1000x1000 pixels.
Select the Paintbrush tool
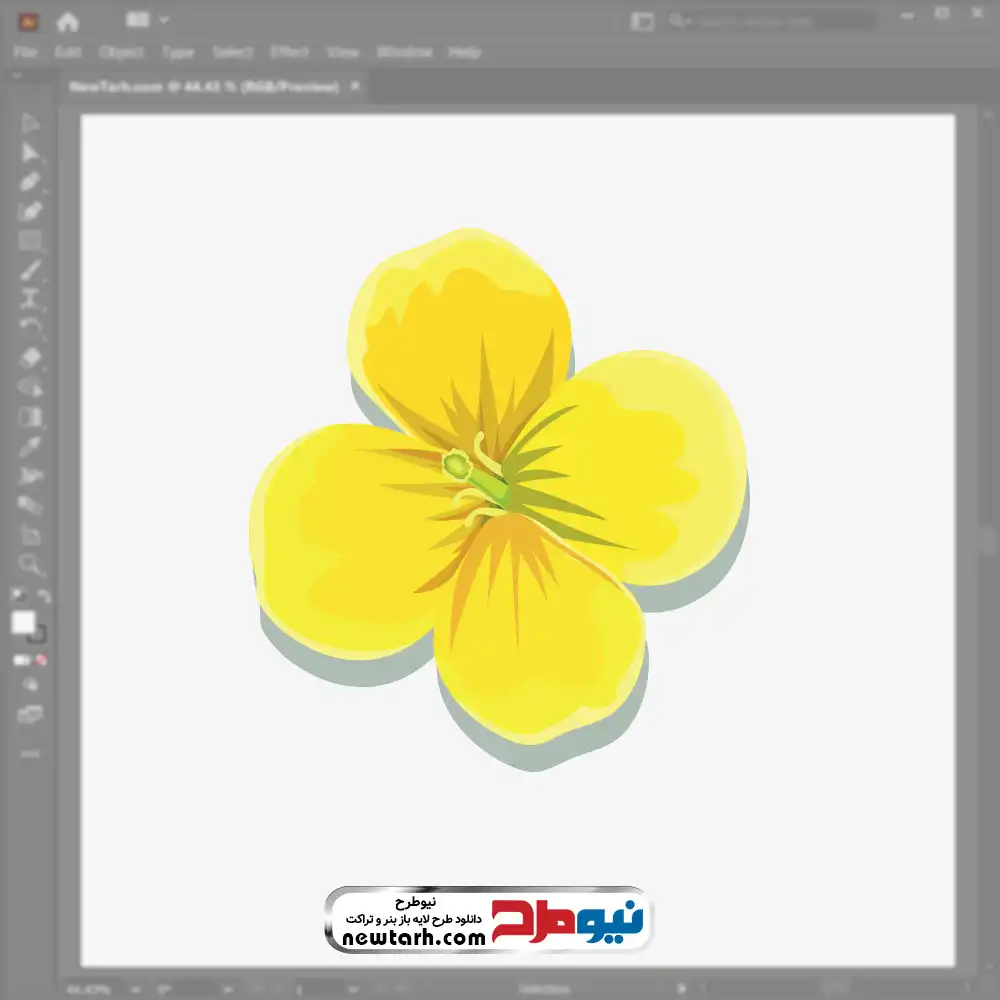[30, 269]
